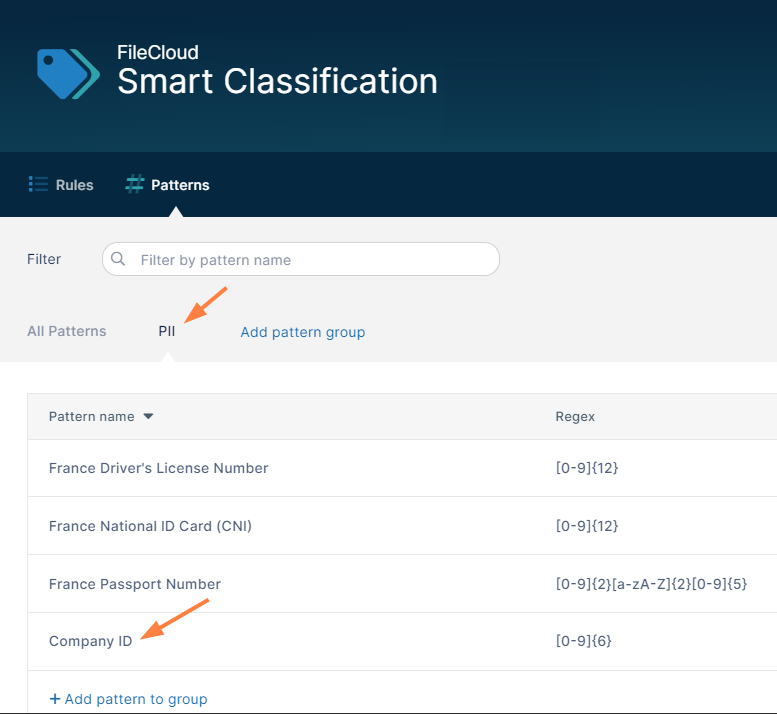Select France Passport Number pattern
The image size is (777, 714).
[x=135, y=584]
